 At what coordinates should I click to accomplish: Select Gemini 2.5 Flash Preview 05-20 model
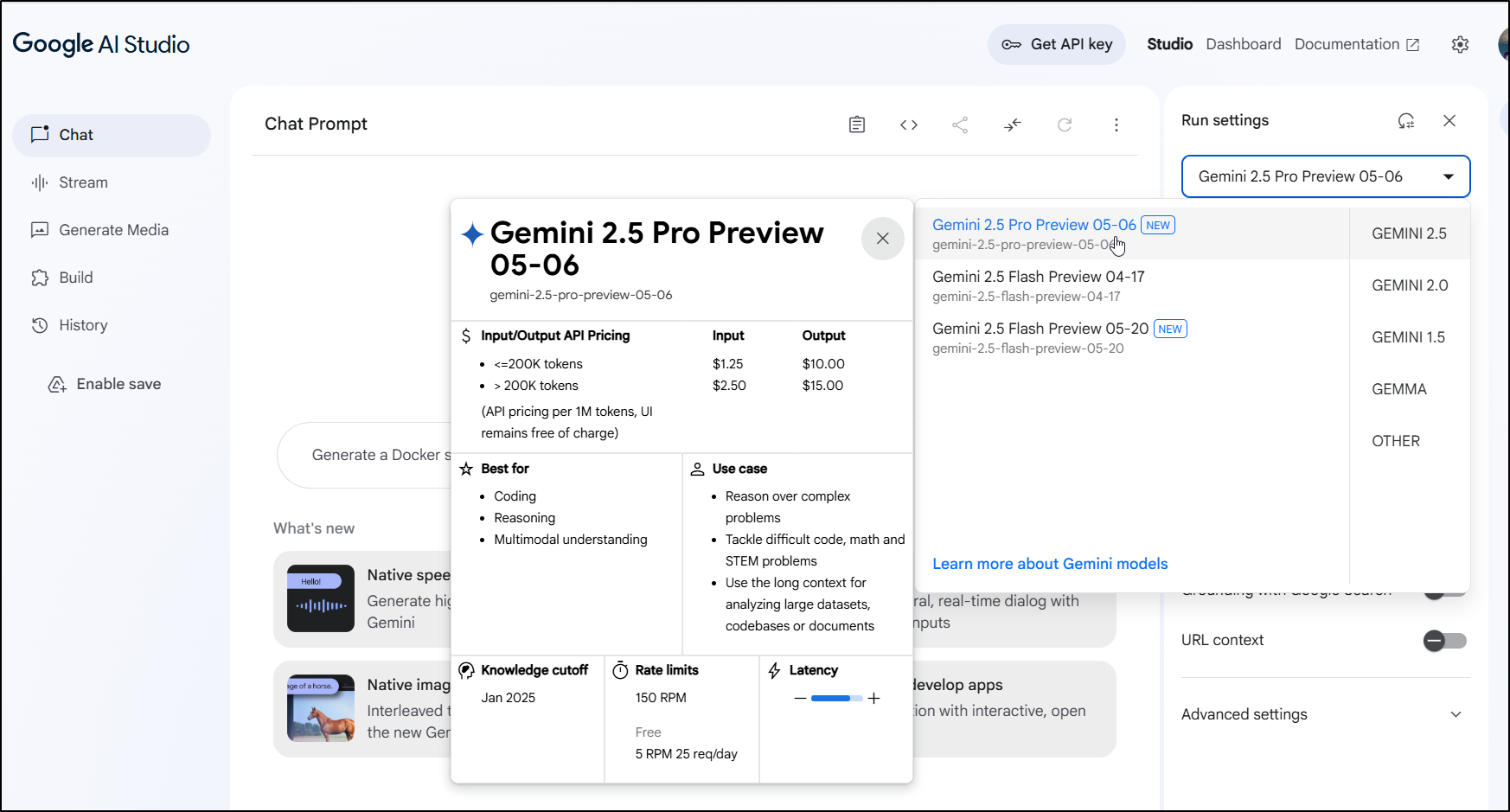coord(1132,337)
